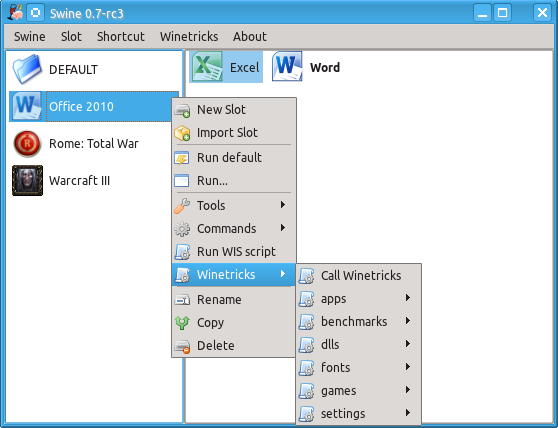Select the DEFAULT slot label
The width and height of the screenshot is (558, 428).
(x=73, y=70)
